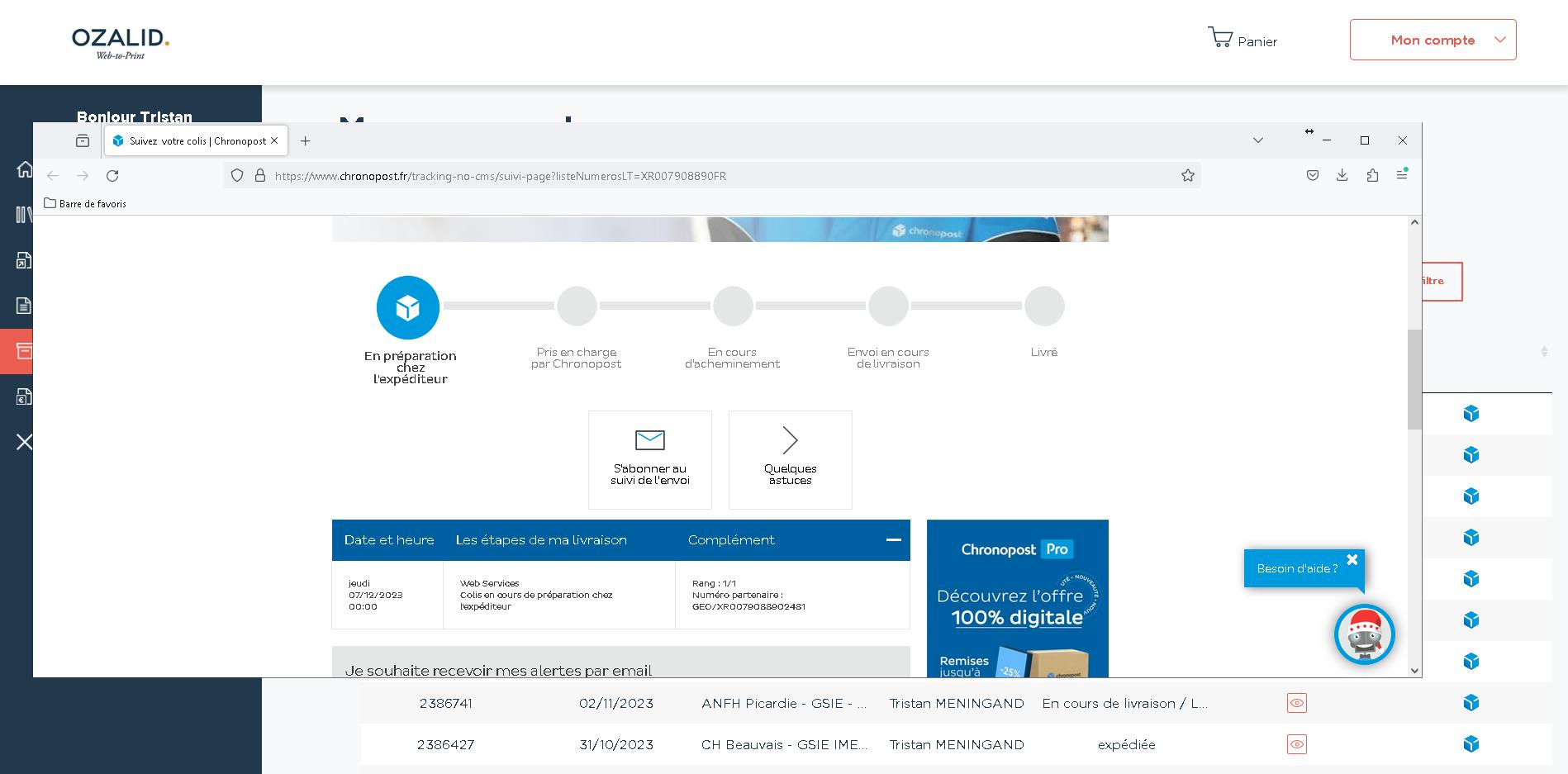Screen dimensions: 1568x774
Task: Click the Panier shopping cart icon
Action: point(1220,37)
